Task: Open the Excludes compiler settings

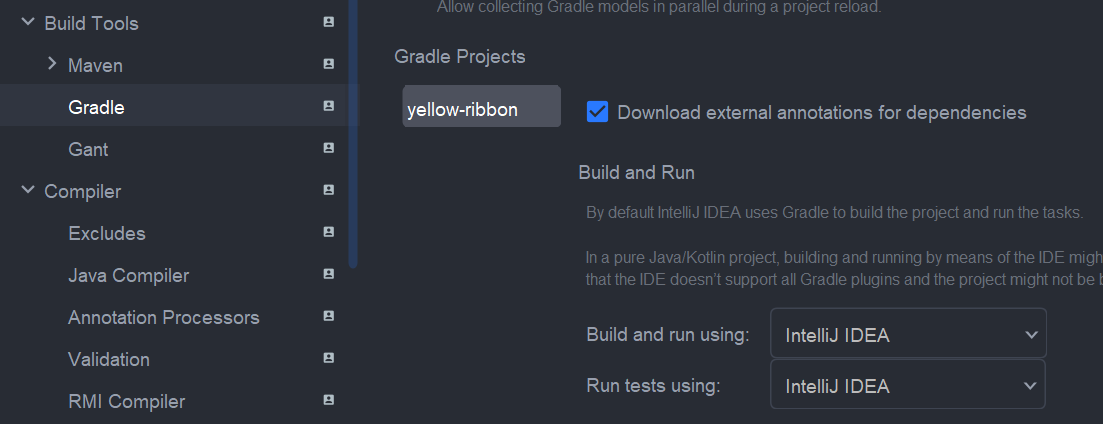Action: click(x=107, y=233)
